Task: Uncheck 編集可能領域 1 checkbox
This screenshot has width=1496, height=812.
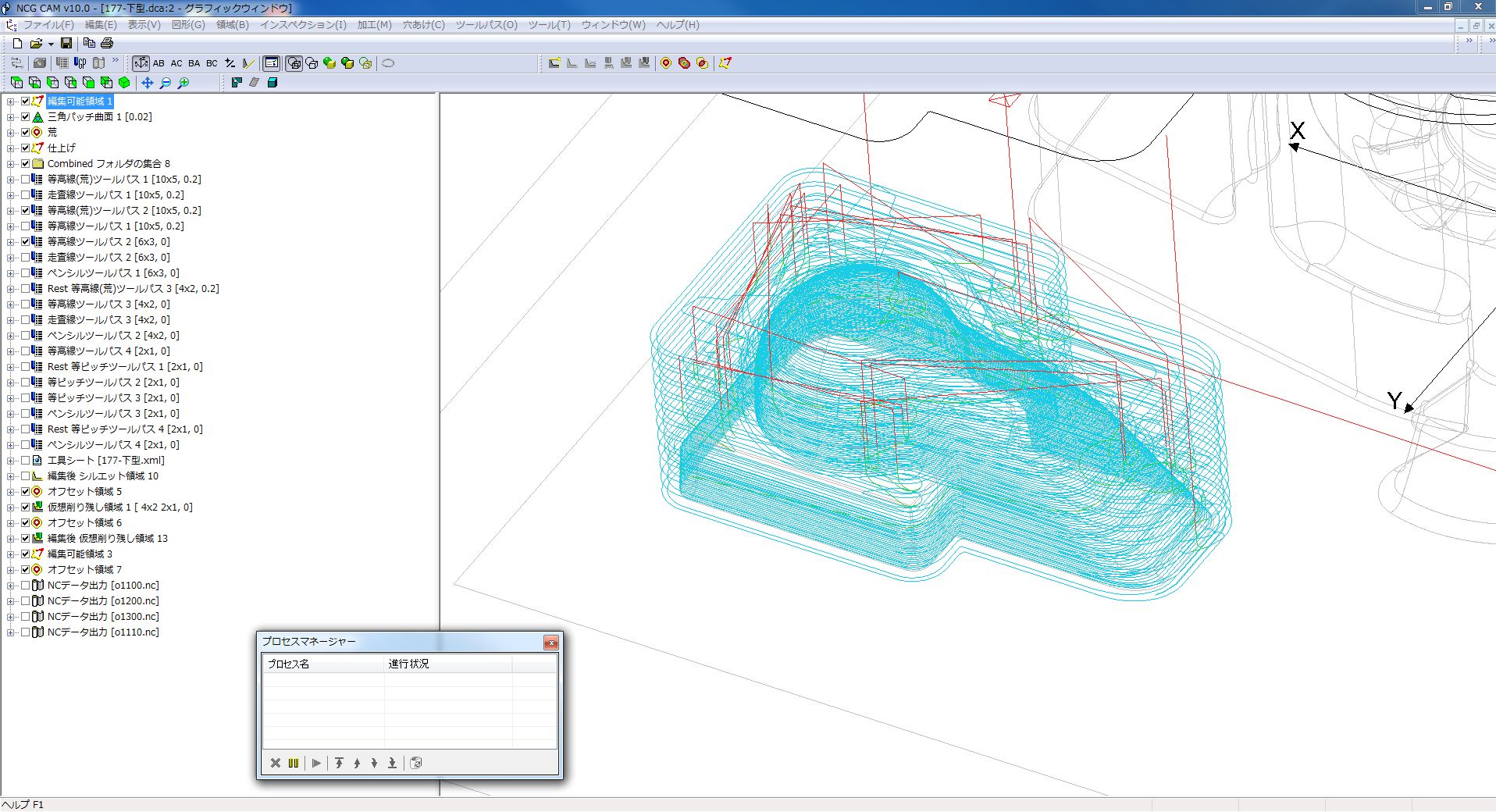Action: pyautogui.click(x=25, y=101)
